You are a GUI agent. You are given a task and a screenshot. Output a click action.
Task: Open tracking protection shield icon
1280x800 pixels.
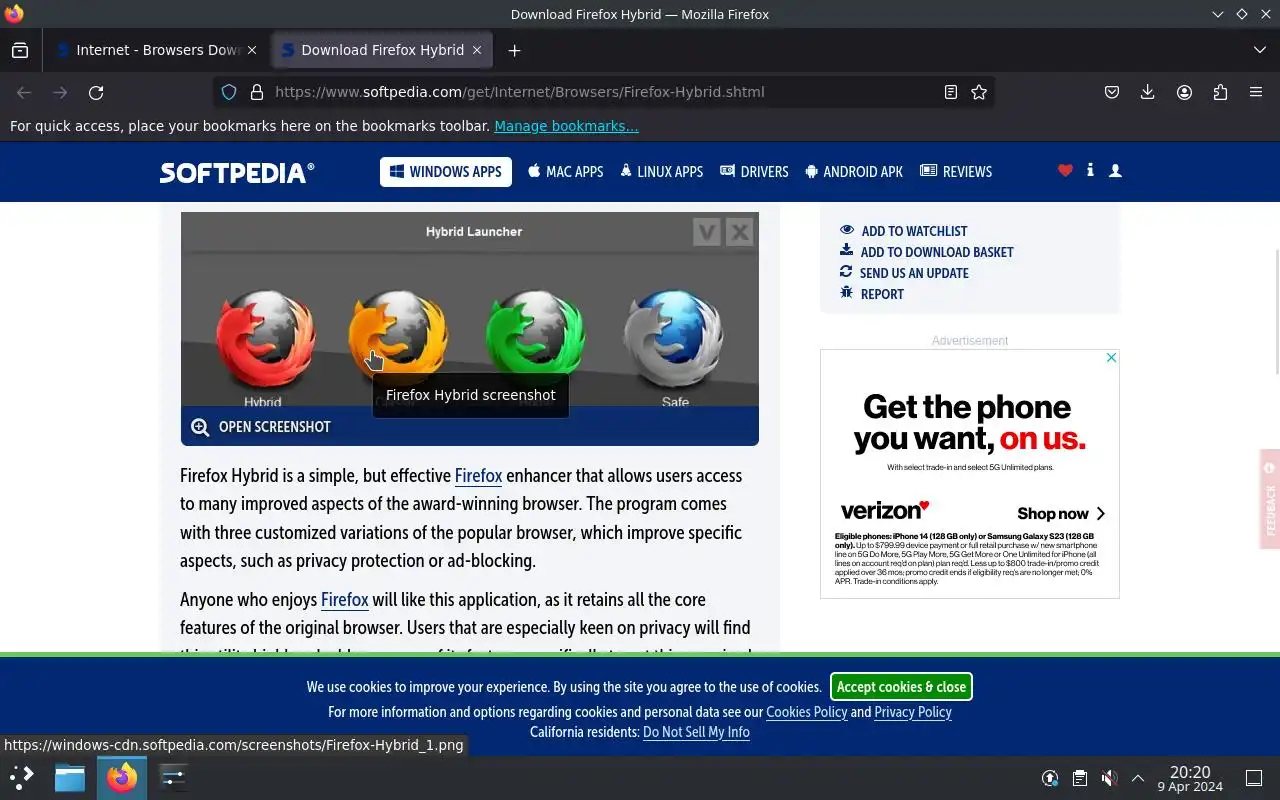point(229,92)
